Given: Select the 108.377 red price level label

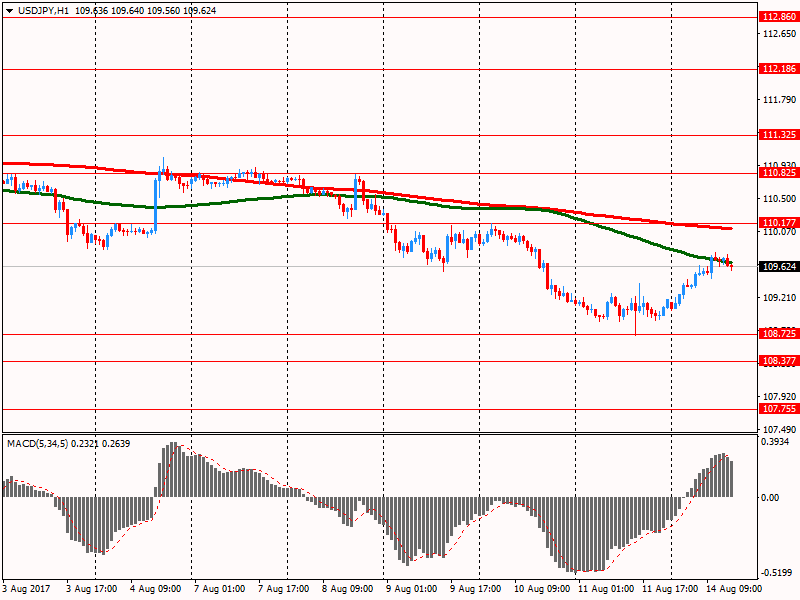Looking at the screenshot, I should (x=779, y=361).
